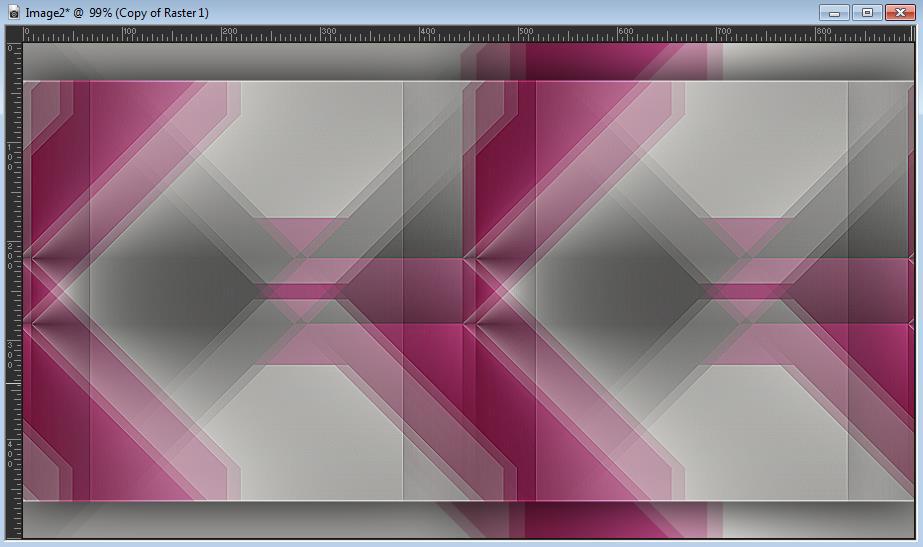
Task: Click the horizontal ruler along the top
Action: (x=469, y=34)
